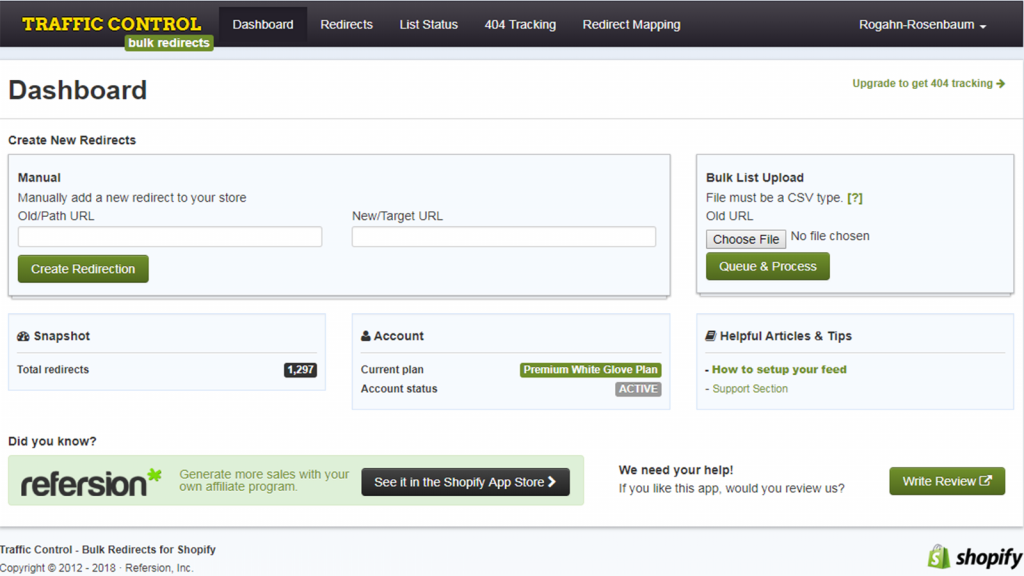This screenshot has height=576, width=1024.
Task: Open the Rogahn-Rosenbaum account dropdown
Action: coord(921,24)
